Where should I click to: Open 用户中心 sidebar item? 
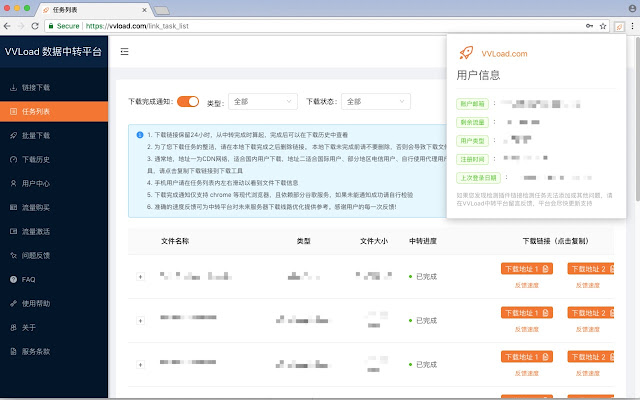(54, 184)
